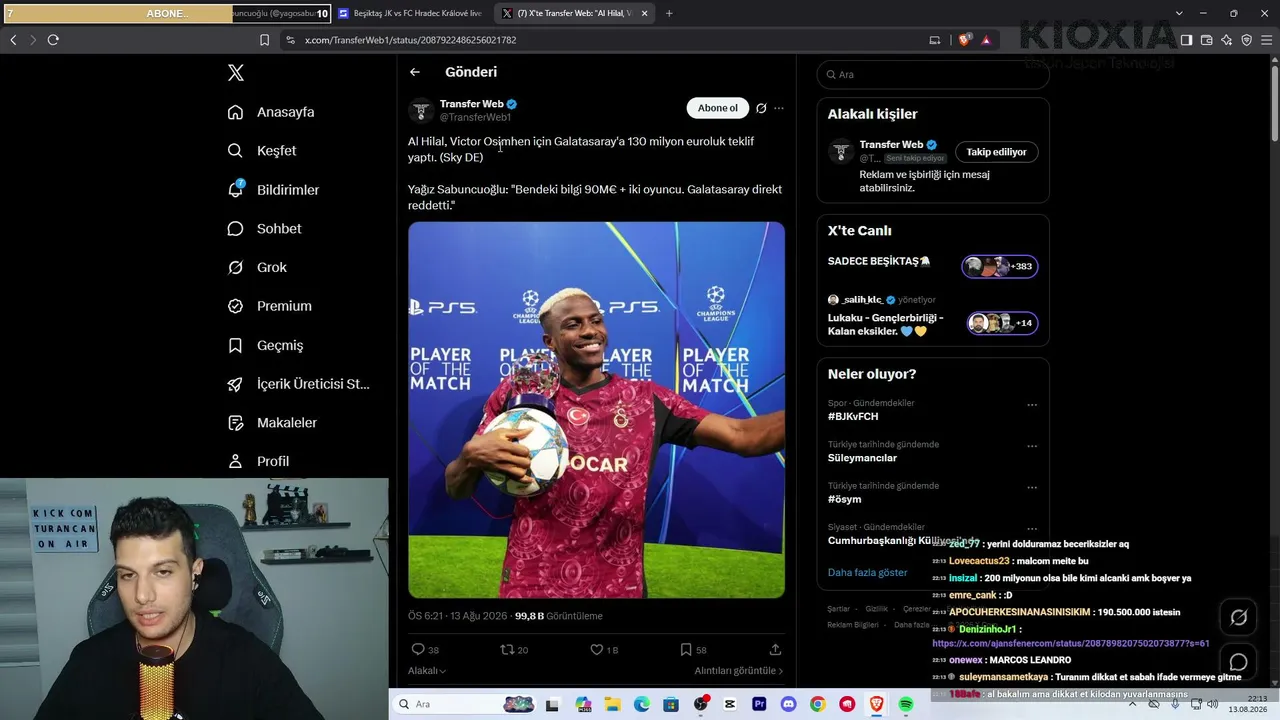
Task: Expand the Alakalı sort dropdown
Action: click(x=427, y=671)
